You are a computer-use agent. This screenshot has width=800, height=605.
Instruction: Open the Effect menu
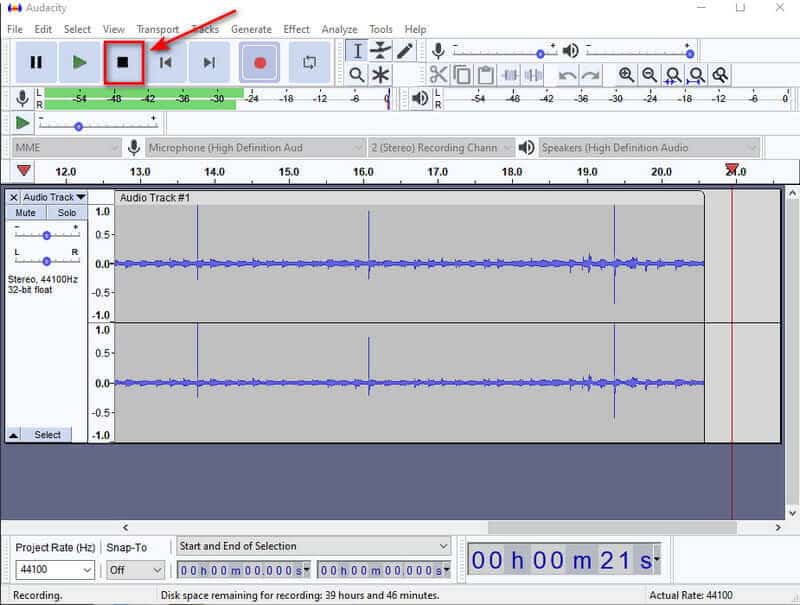tap(296, 29)
